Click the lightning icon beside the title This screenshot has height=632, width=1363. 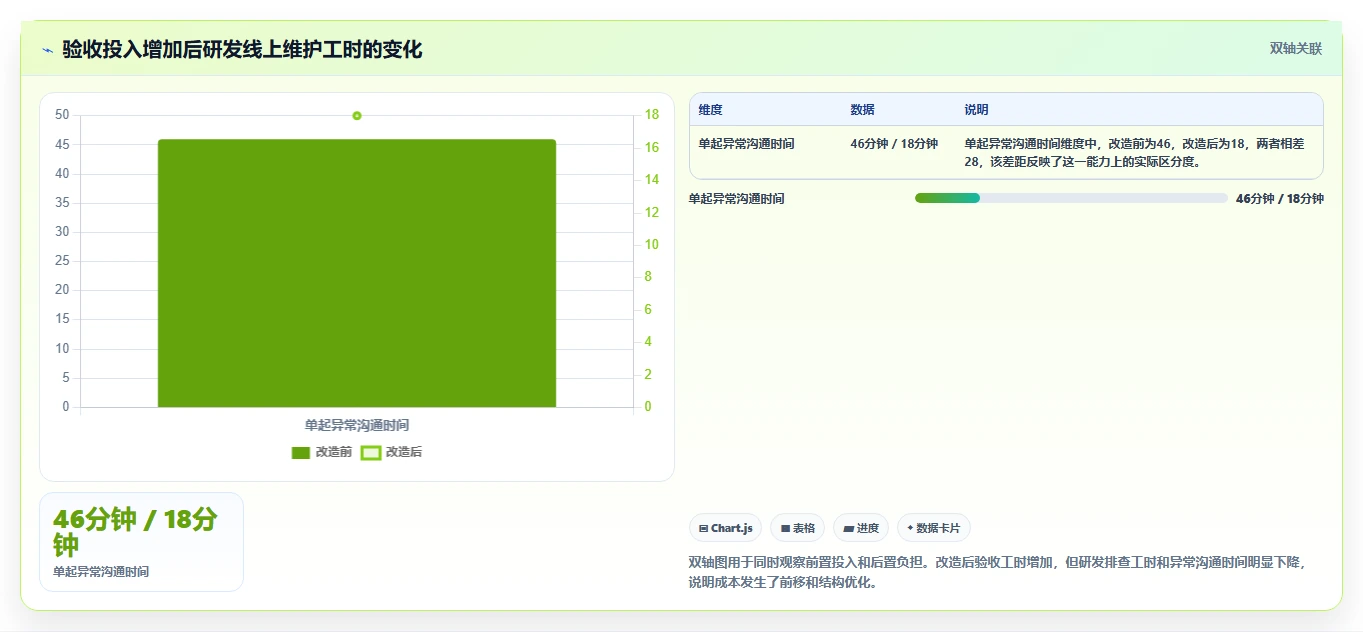pyautogui.click(x=47, y=50)
